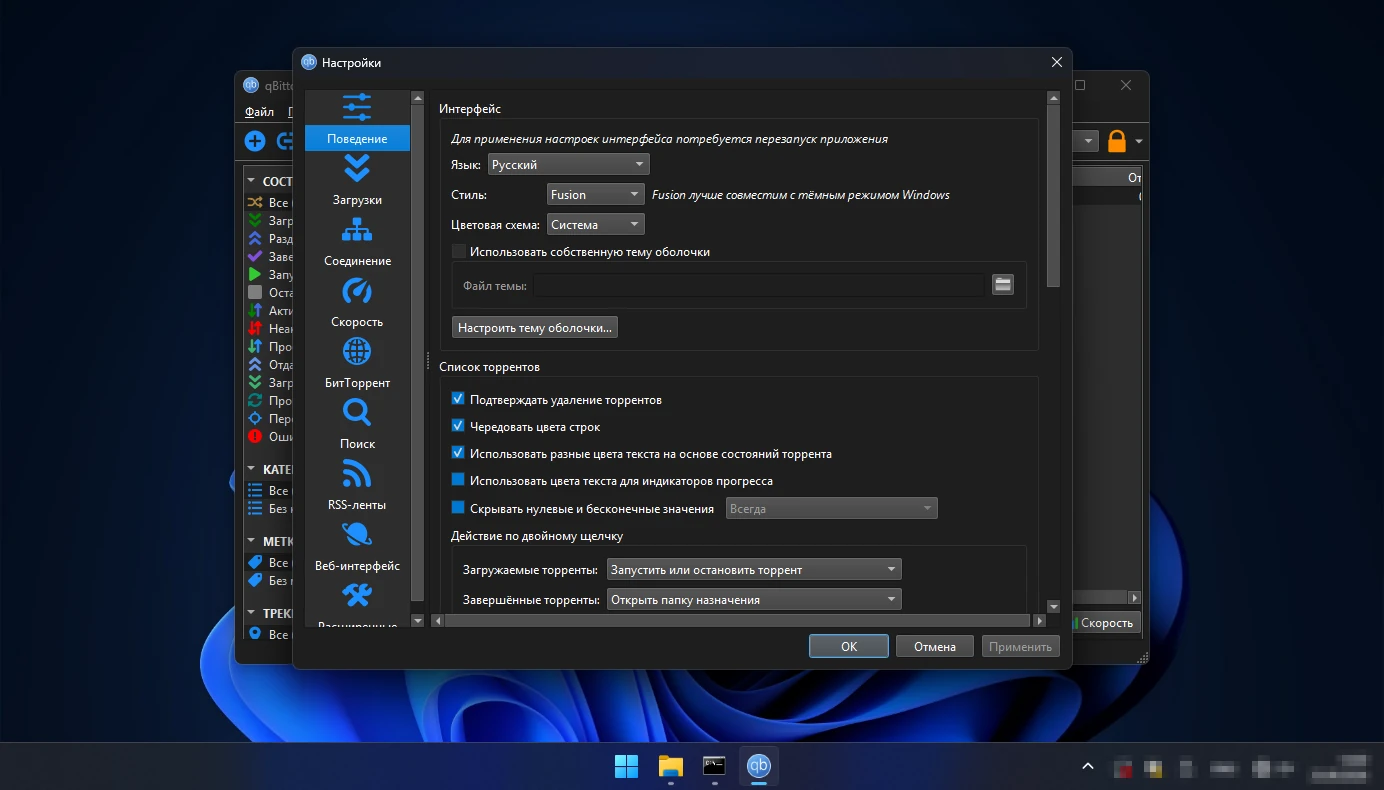Viewport: 1384px width, 790px height.
Task: Open the Язык dropdown showing Русский
Action: click(568, 165)
